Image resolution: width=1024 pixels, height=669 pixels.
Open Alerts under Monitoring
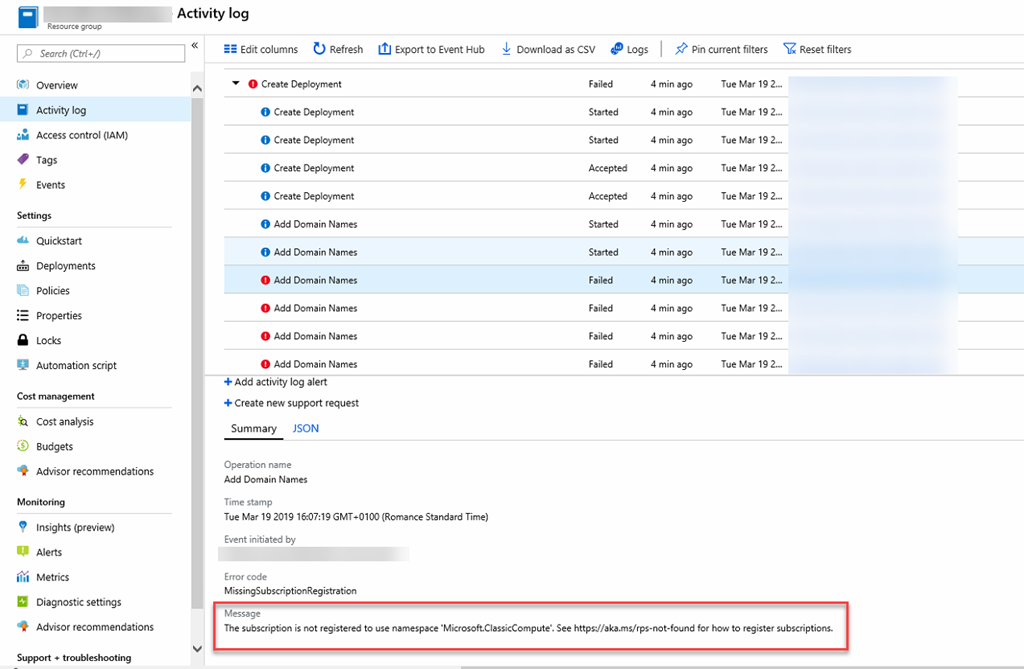click(x=49, y=552)
